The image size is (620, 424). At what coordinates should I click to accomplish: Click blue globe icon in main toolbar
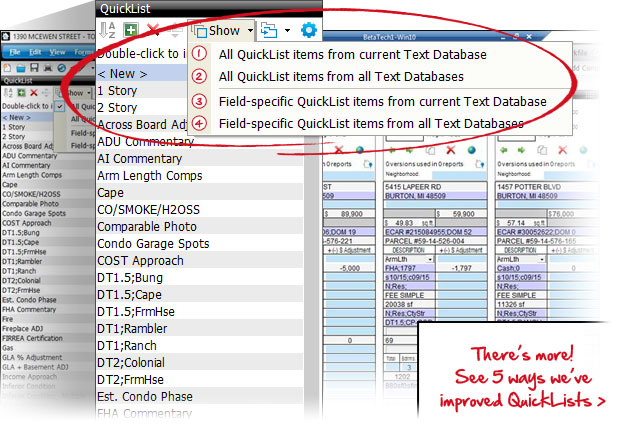pyautogui.click(x=61, y=68)
